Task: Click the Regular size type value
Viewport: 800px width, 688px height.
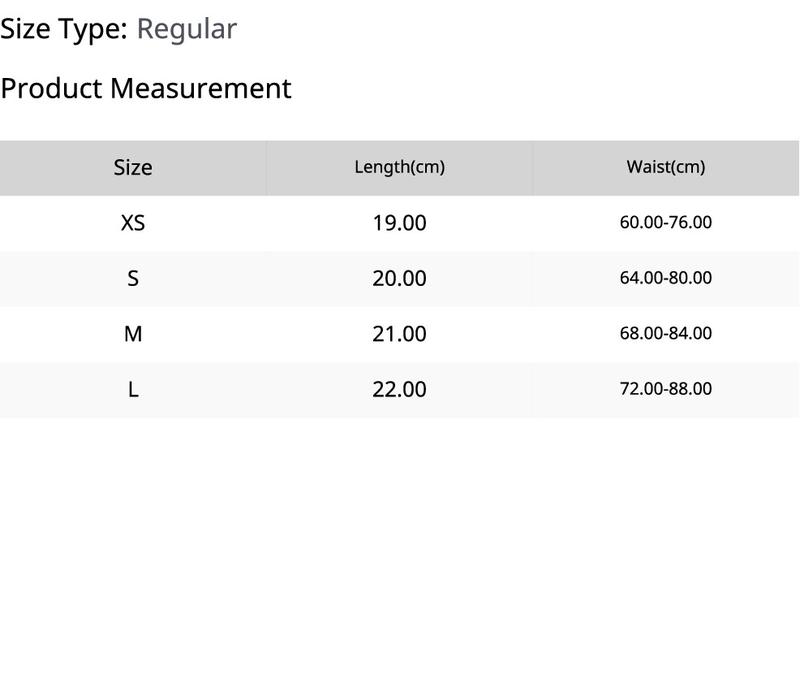Action: point(187,30)
